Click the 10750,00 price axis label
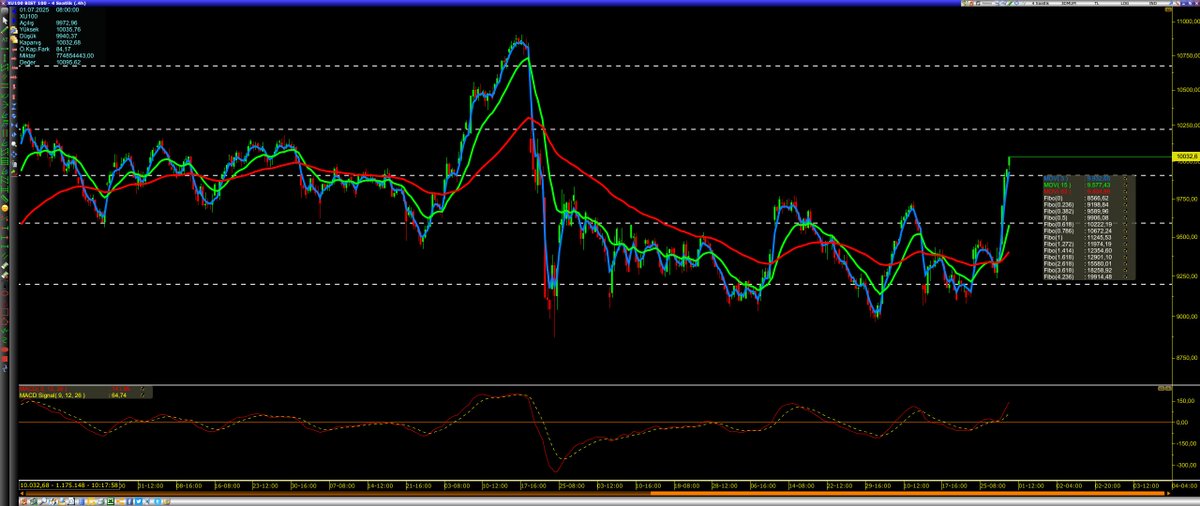 1188,54
